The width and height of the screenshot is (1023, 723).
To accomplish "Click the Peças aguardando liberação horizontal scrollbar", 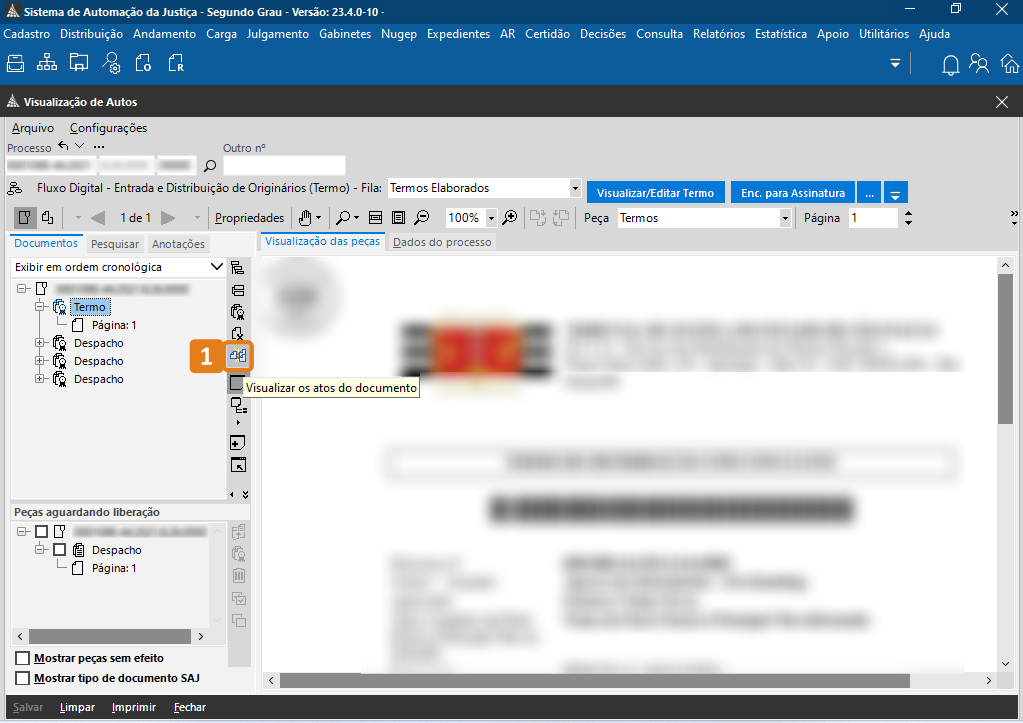I will (110, 636).
